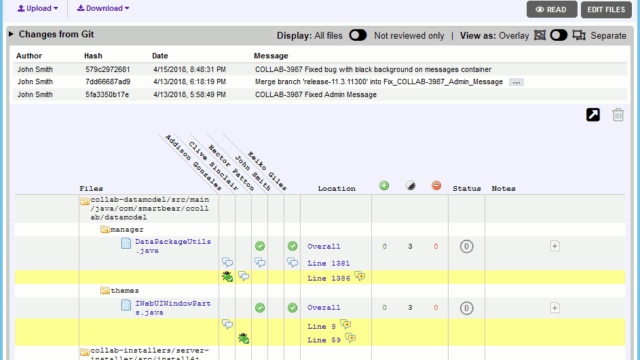Go to the Line 1381 link
640x360 pixels.
(x=329, y=264)
